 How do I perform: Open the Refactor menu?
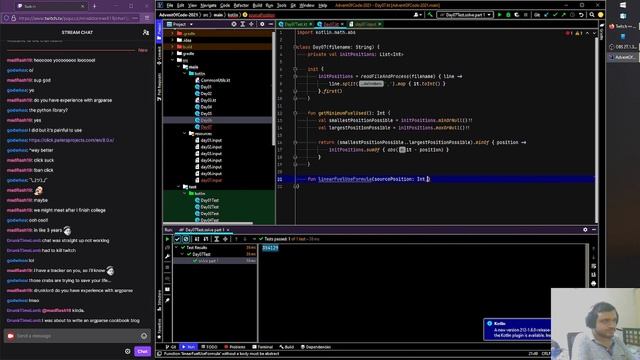tap(241, 5)
